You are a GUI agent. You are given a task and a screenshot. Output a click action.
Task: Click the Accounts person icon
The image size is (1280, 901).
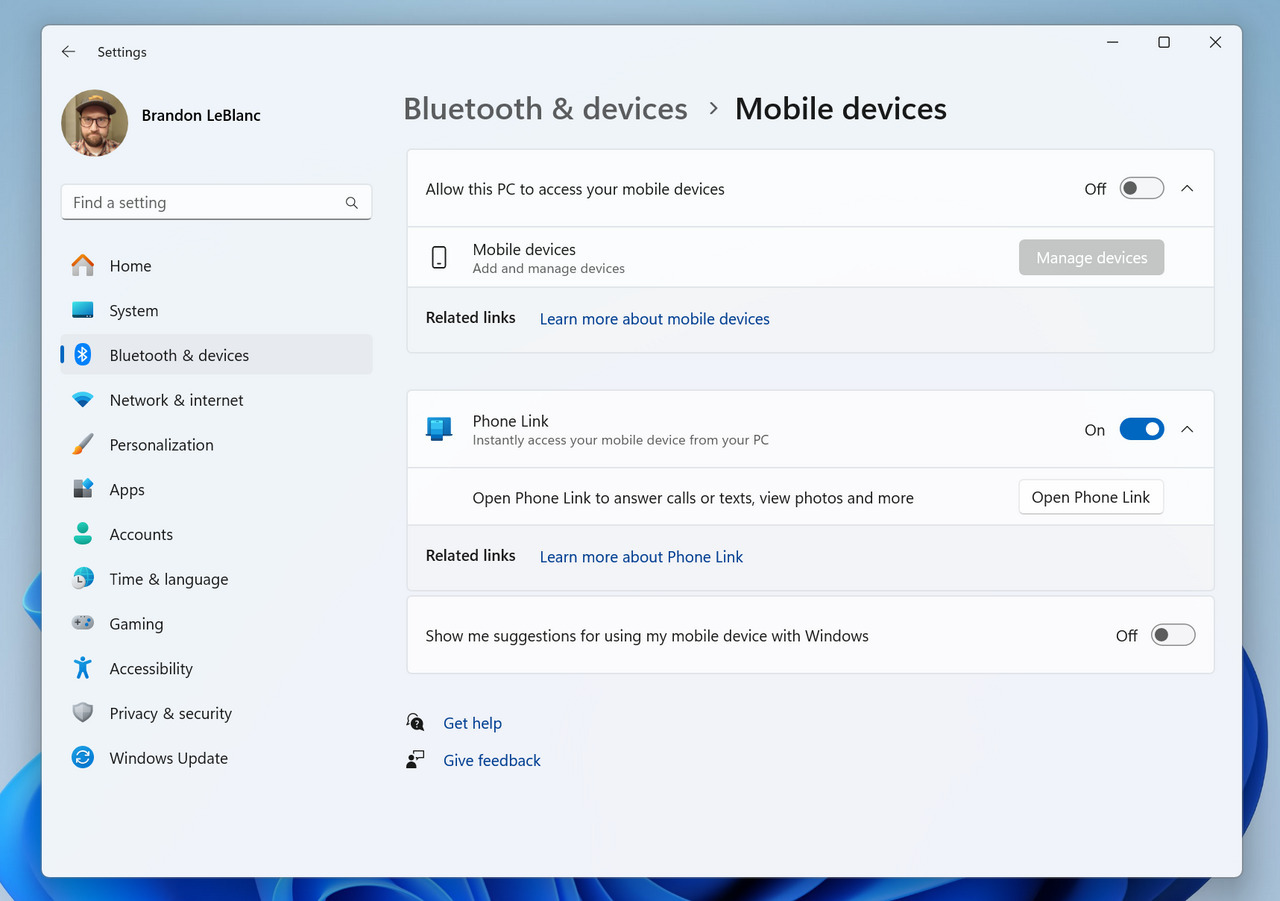click(82, 534)
